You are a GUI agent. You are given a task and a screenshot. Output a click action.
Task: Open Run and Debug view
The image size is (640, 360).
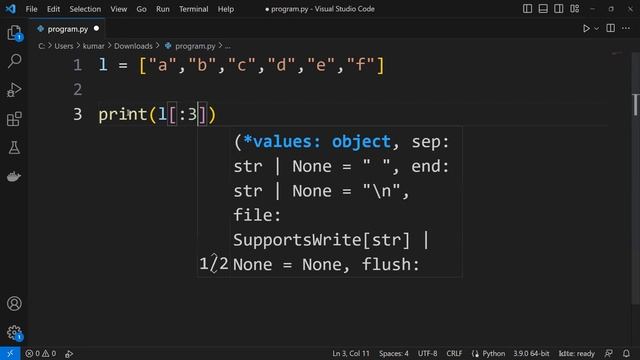pyautogui.click(x=14, y=90)
